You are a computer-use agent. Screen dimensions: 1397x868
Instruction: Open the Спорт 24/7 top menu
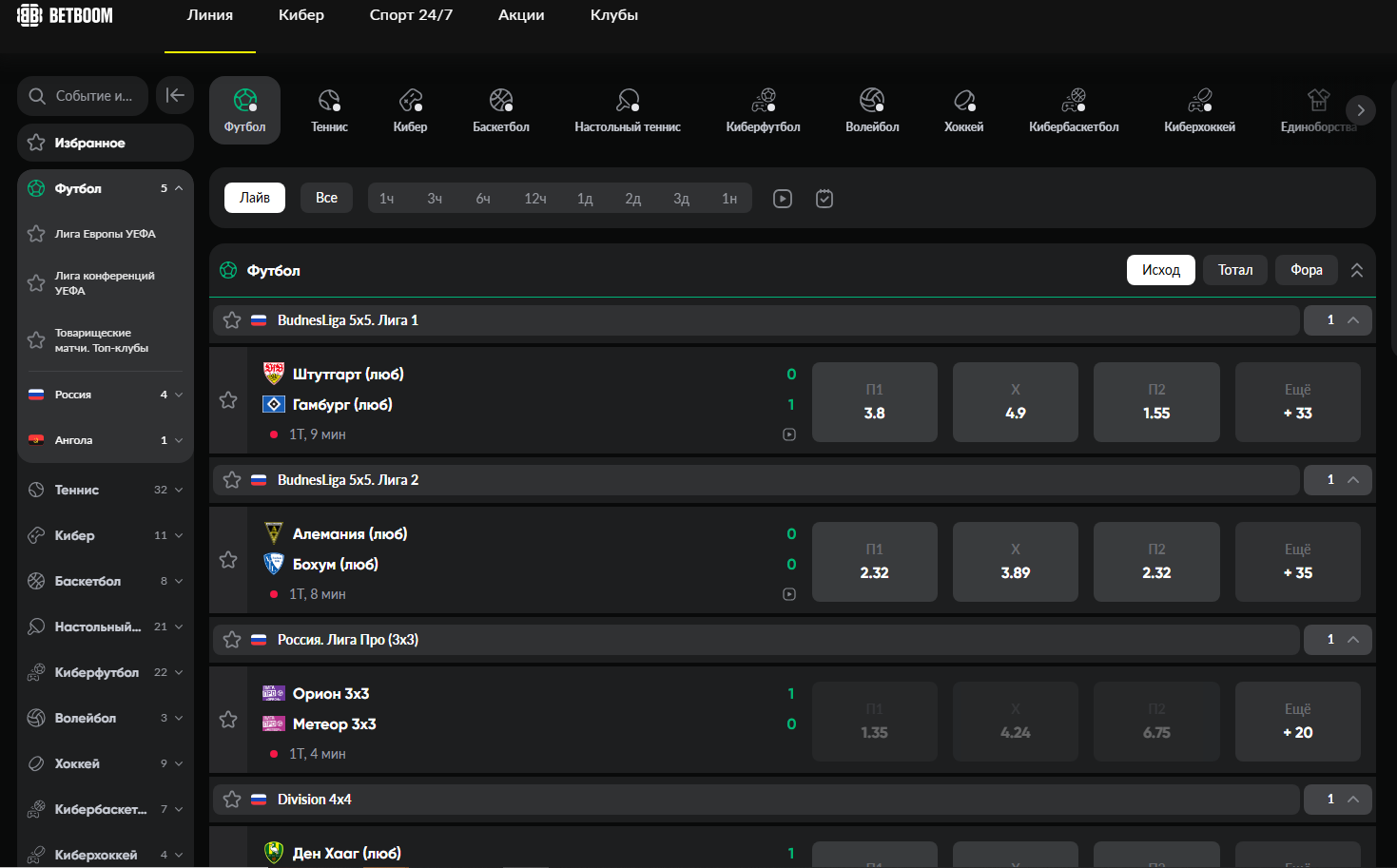[411, 15]
